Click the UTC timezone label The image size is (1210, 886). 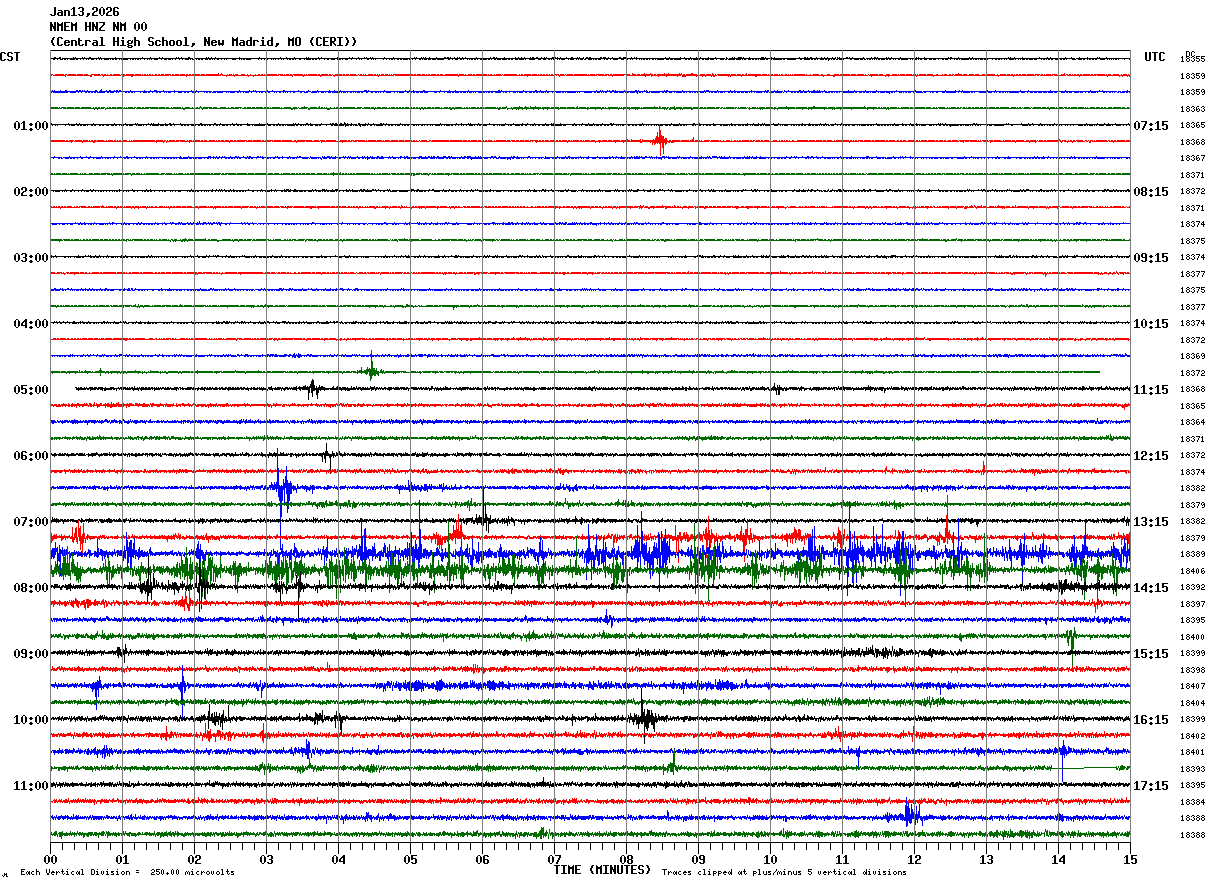pos(1155,57)
